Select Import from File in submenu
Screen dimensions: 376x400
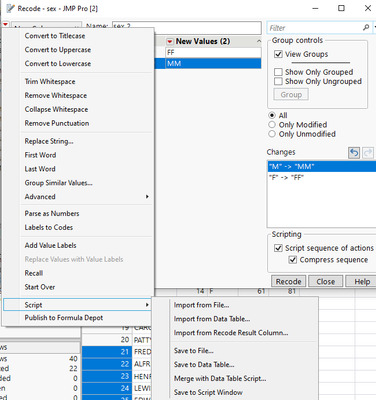point(201,305)
